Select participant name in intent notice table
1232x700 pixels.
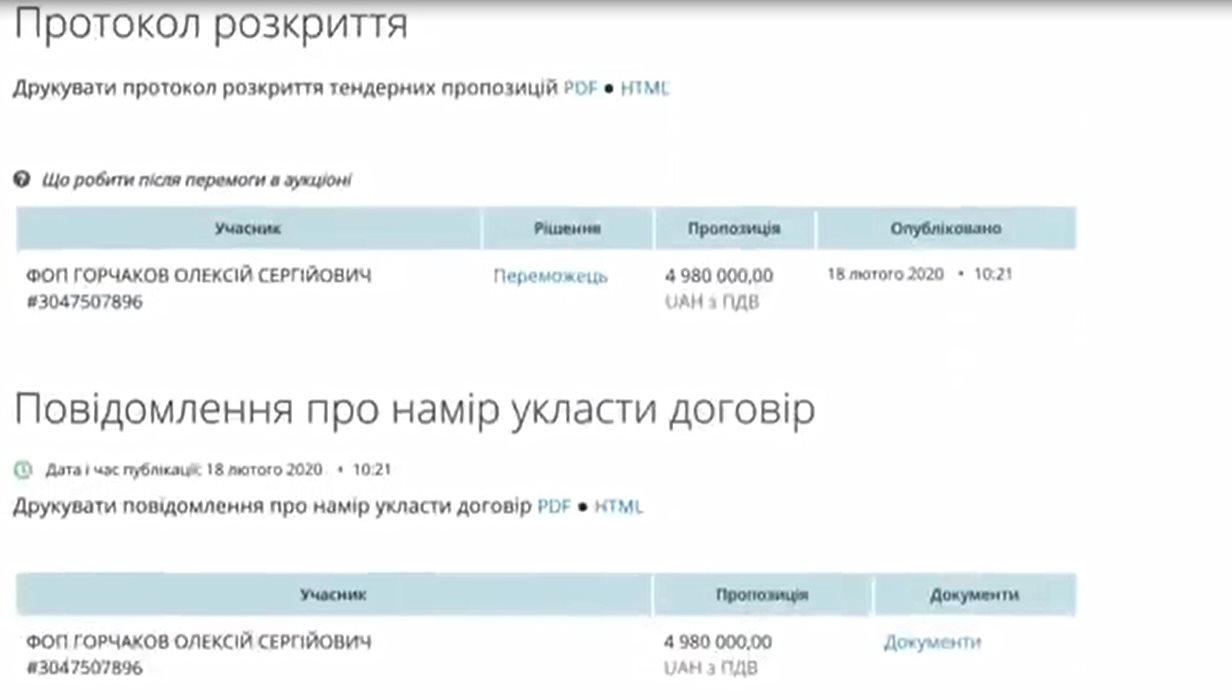(x=198, y=642)
